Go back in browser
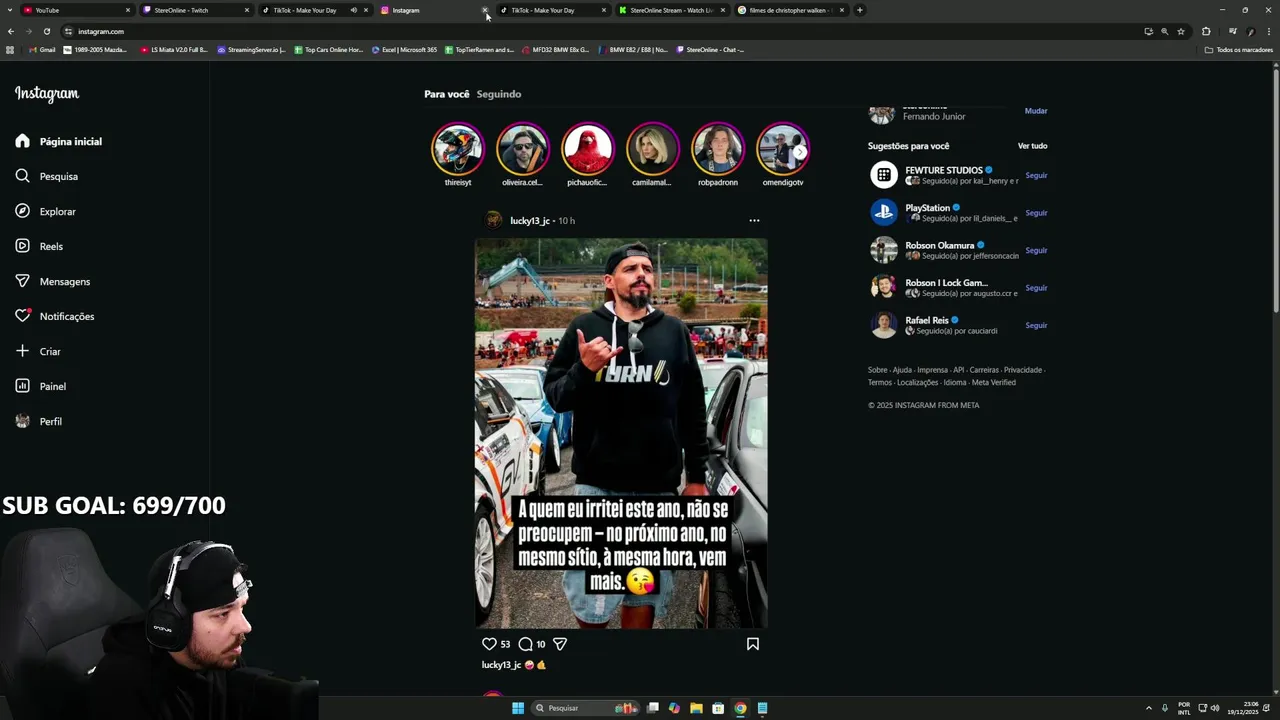Image resolution: width=1280 pixels, height=720 pixels. pos(11,31)
